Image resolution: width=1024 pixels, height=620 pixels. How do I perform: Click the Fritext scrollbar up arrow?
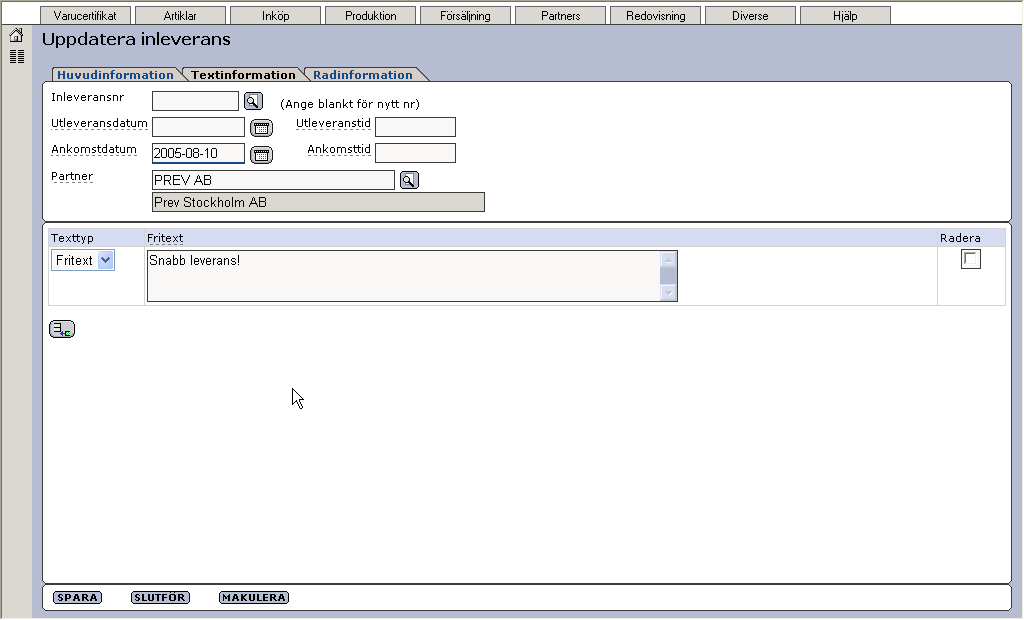(x=668, y=259)
